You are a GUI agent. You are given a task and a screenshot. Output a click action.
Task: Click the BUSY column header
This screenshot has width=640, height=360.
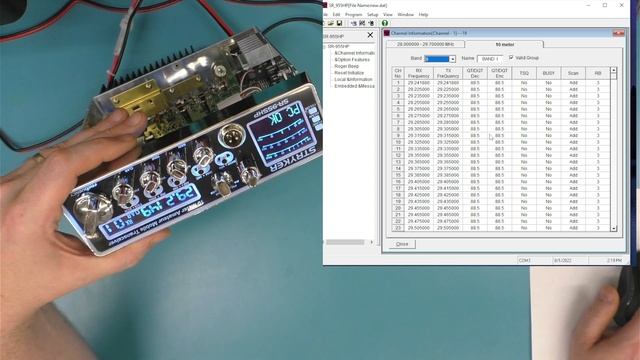[x=548, y=73]
